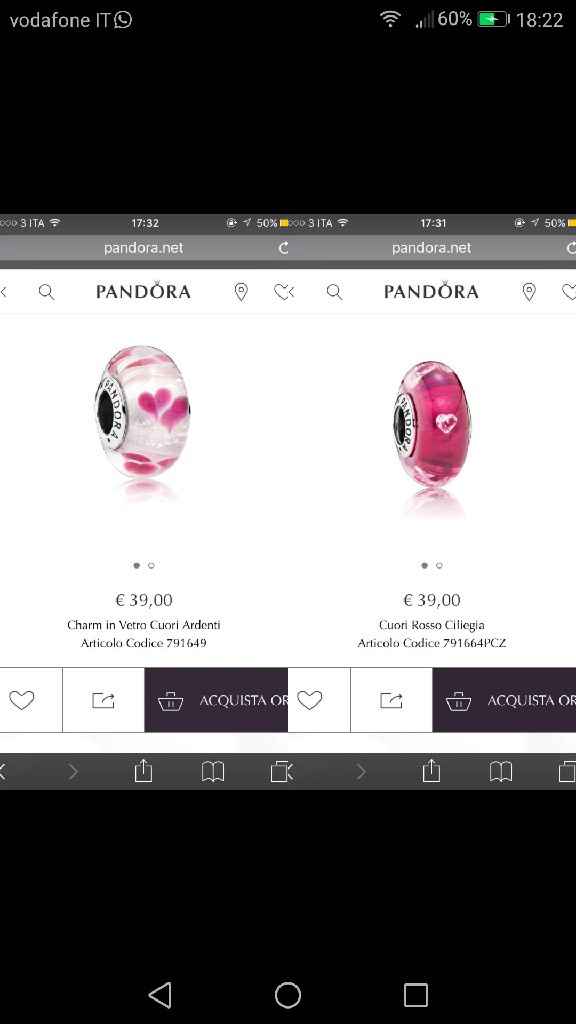The image size is (576, 1024).
Task: Open store locator pin in left header
Action: (x=241, y=292)
